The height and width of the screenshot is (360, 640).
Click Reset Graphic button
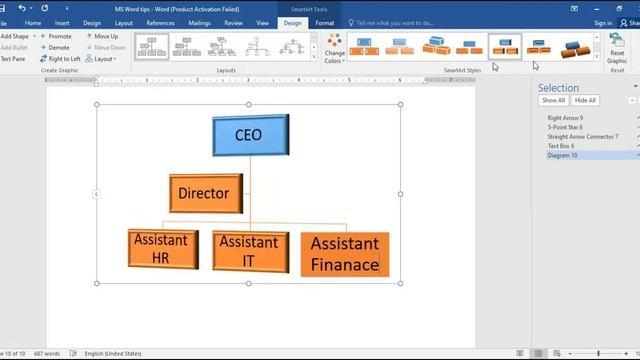tap(617, 49)
